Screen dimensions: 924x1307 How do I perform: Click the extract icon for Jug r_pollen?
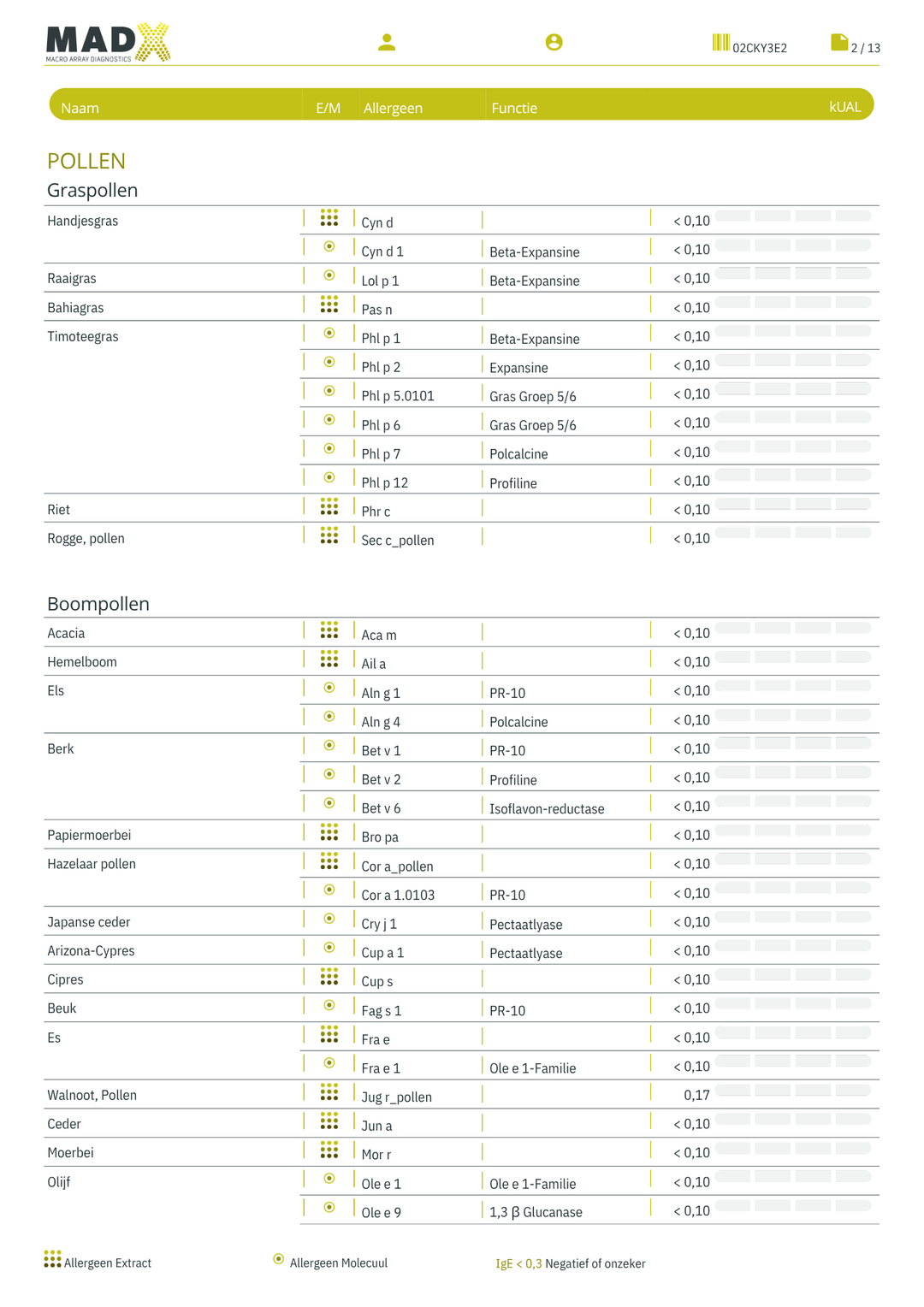(x=329, y=1092)
